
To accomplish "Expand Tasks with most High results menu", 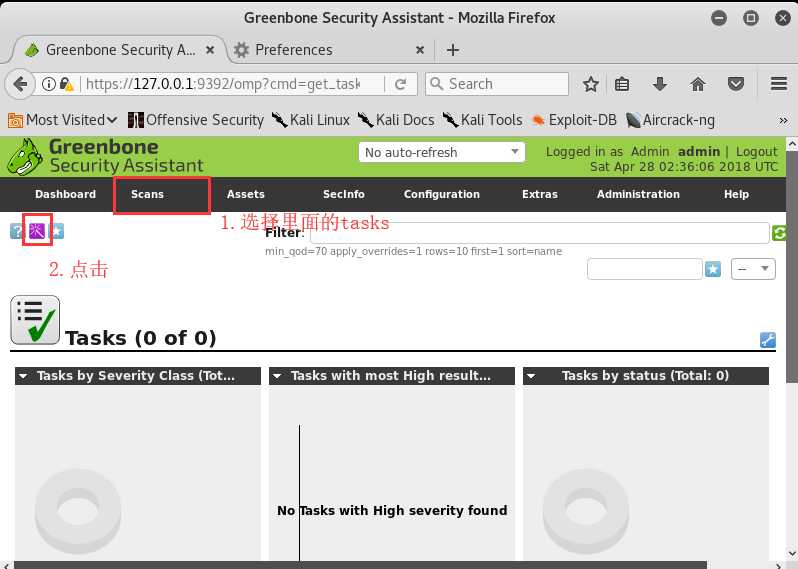I will click(277, 376).
